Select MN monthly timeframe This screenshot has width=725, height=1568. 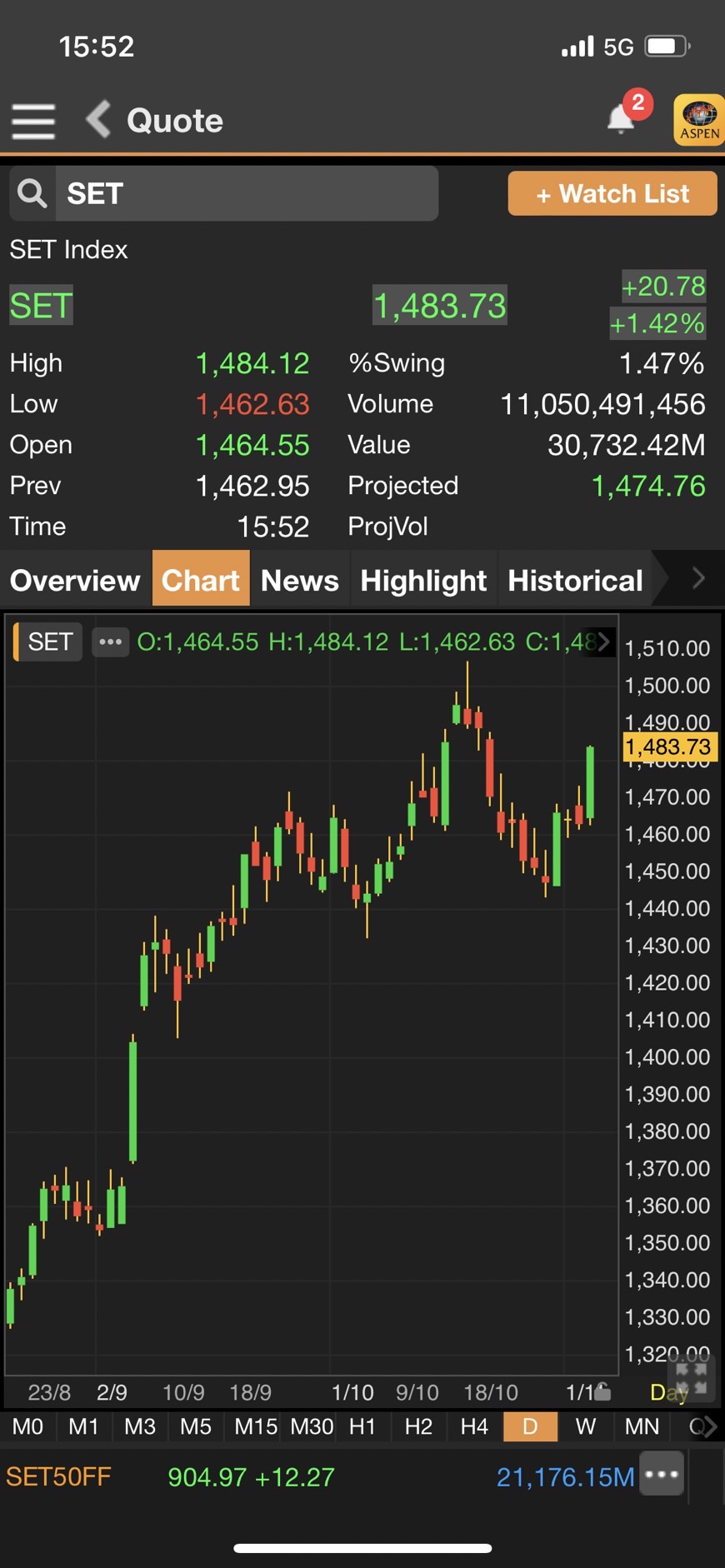pos(642,1426)
